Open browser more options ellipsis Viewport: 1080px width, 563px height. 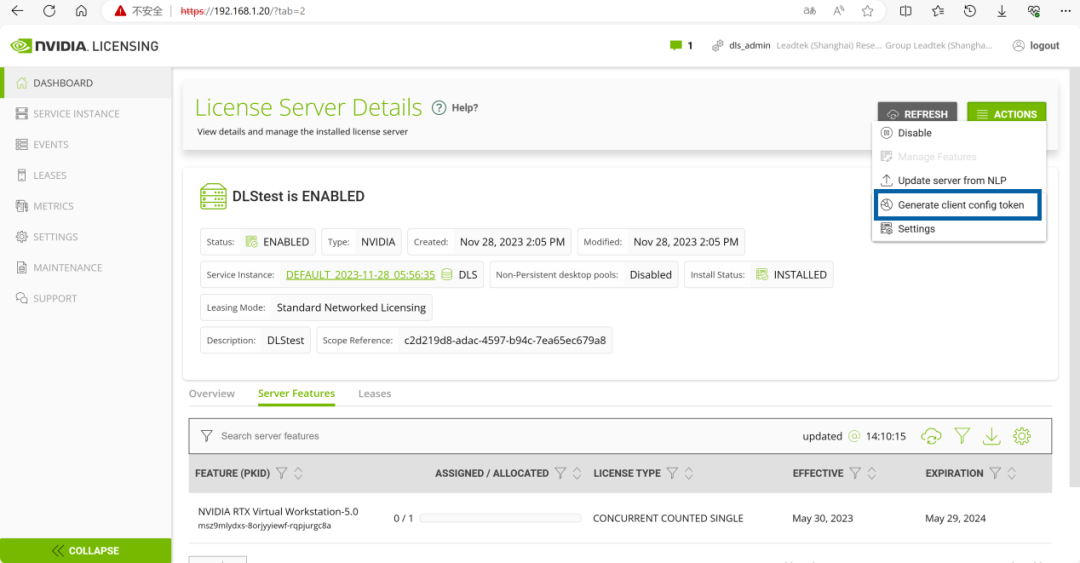[1065, 11]
